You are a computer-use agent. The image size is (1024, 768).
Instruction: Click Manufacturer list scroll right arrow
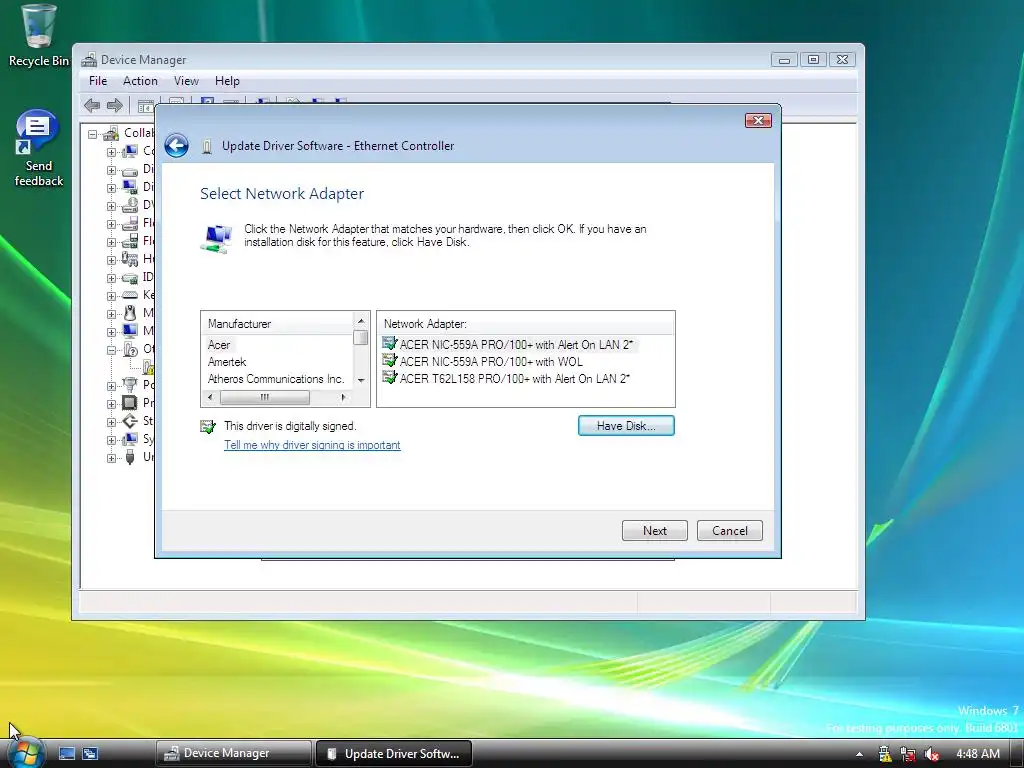344,397
